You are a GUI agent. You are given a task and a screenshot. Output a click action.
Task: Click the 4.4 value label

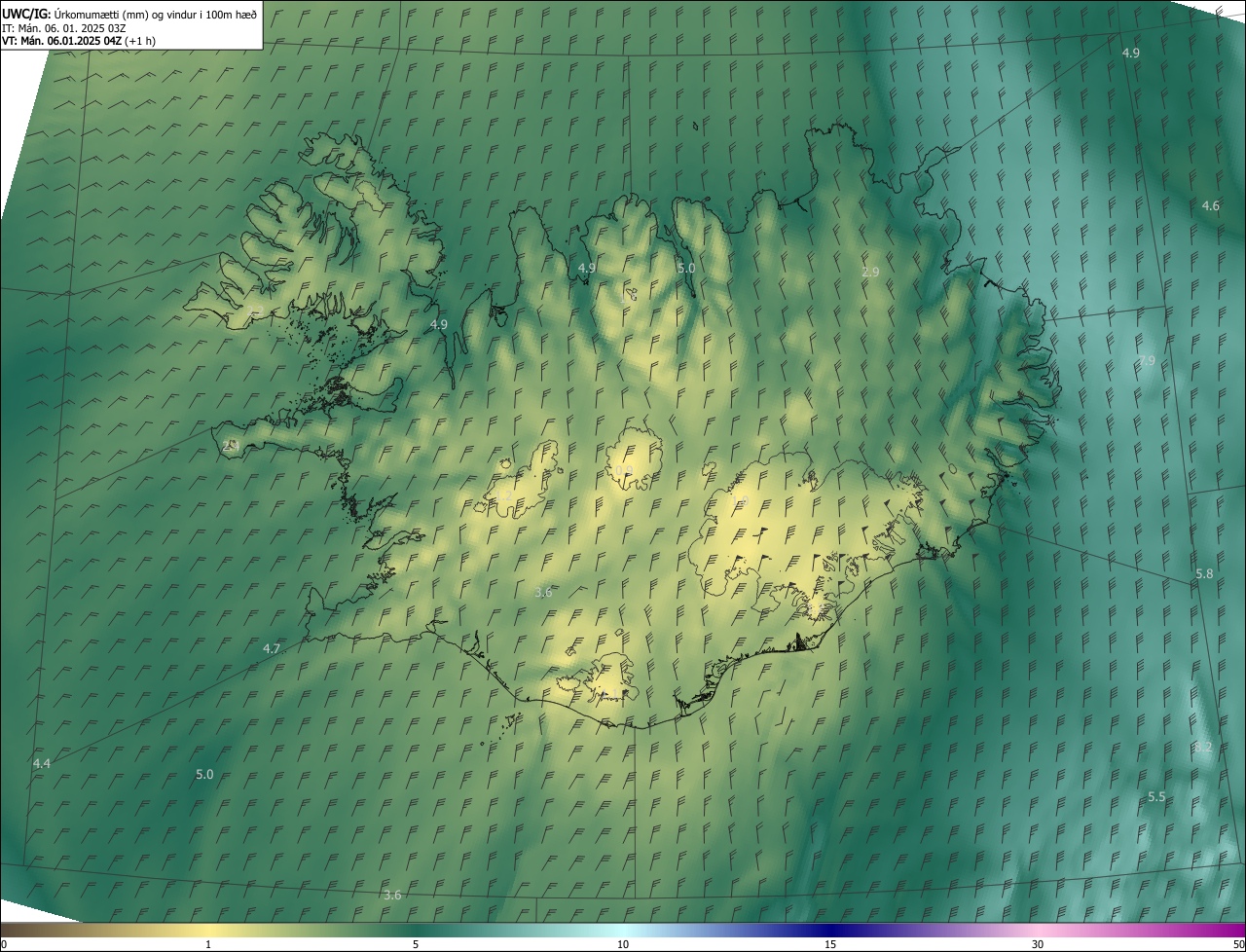tap(41, 763)
